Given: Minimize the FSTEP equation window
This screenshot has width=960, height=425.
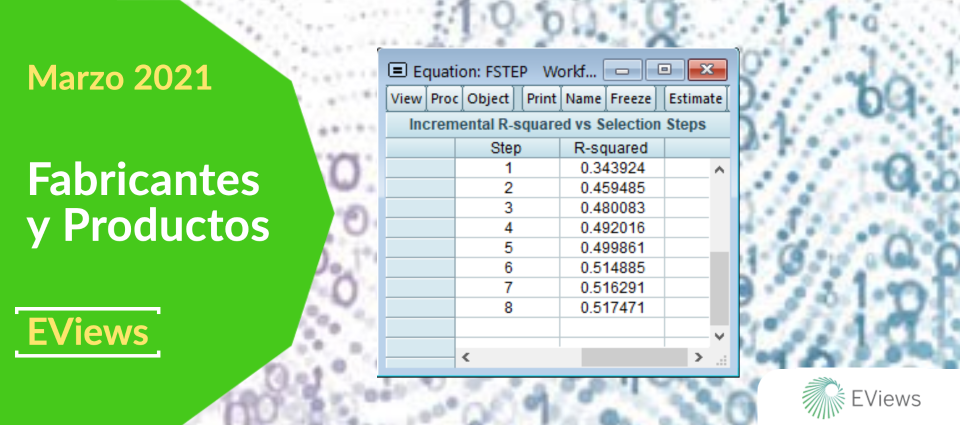Looking at the screenshot, I should coord(623,70).
